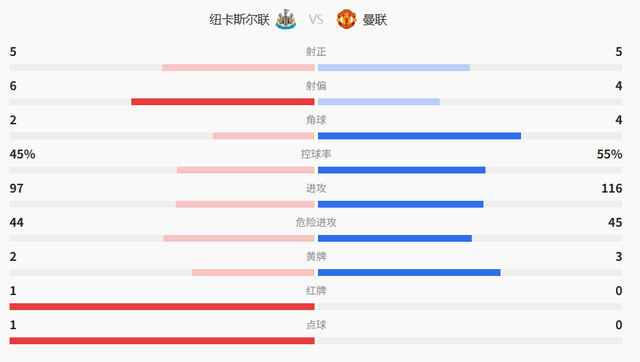This screenshot has height=362, width=640.
Task: Click Manchester United's blue 角球 bar
Action: (419, 136)
